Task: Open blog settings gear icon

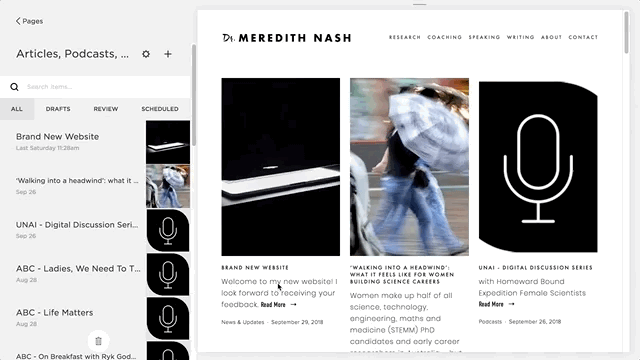Action: pos(146,54)
